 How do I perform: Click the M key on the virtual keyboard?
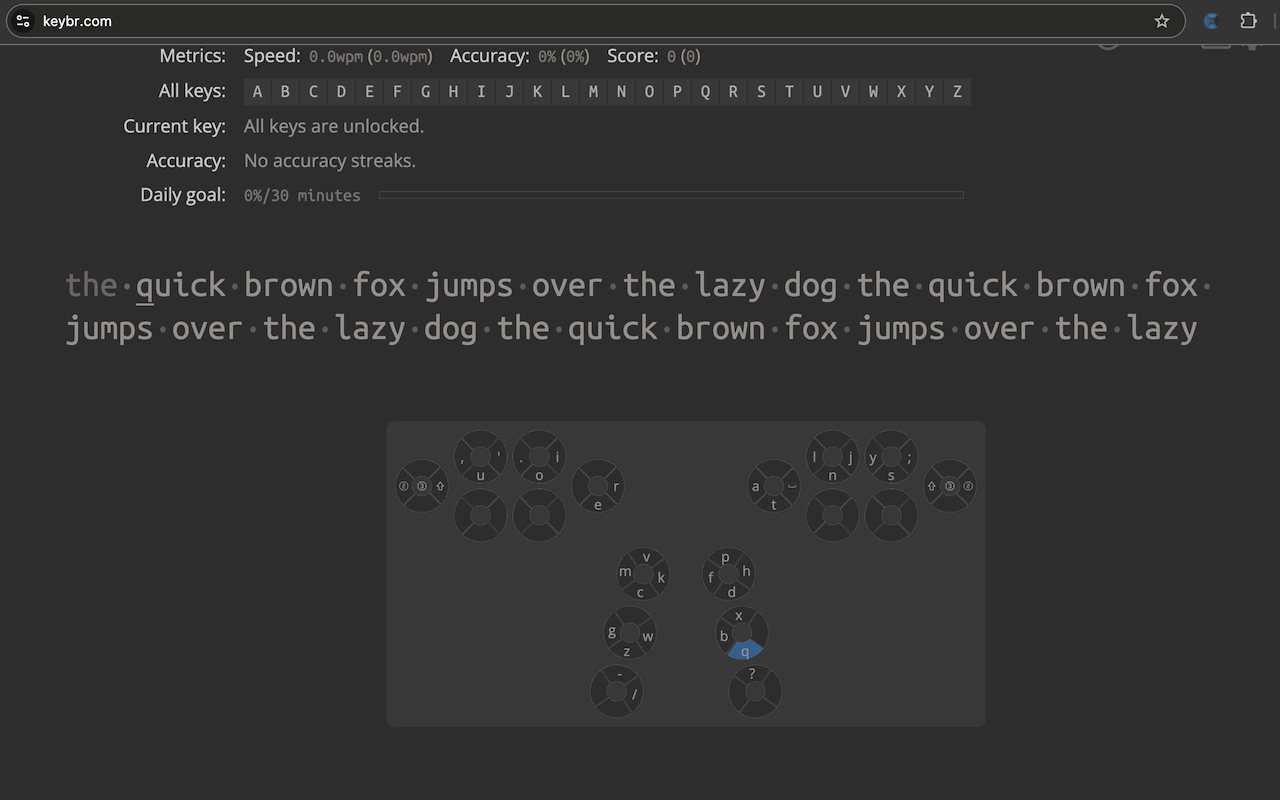pos(624,573)
